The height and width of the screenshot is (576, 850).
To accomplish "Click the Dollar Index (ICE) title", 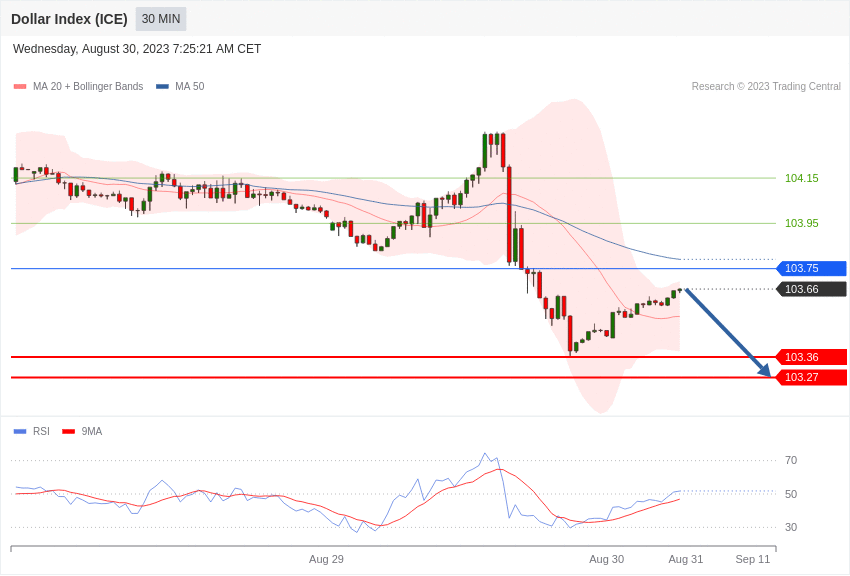I will coord(69,19).
